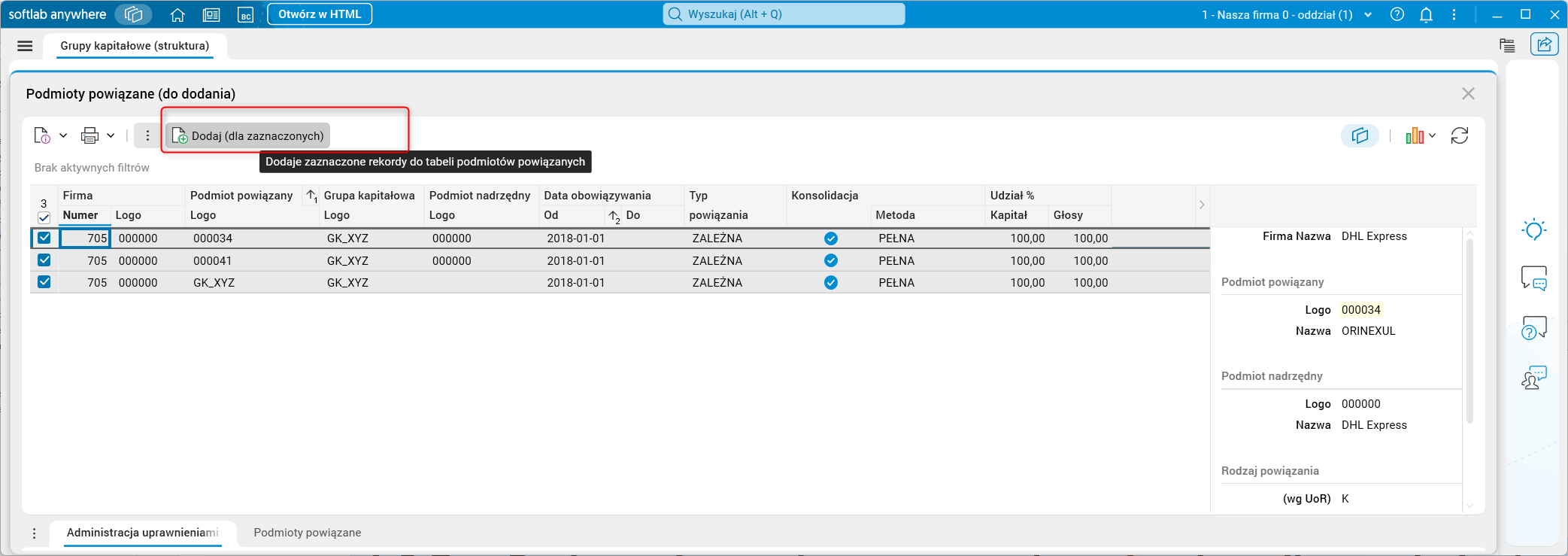
Task: Expand hidden table columns chevron
Action: (1202, 205)
